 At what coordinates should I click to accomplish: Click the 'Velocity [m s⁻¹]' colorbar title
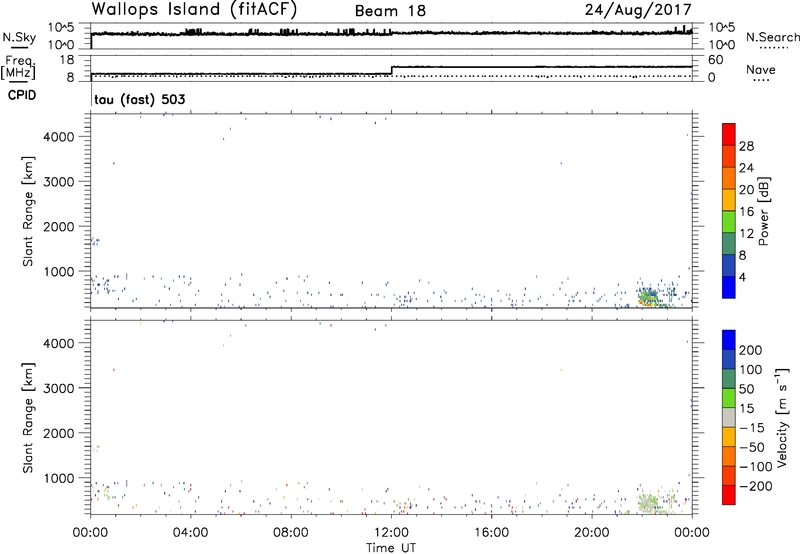click(782, 417)
